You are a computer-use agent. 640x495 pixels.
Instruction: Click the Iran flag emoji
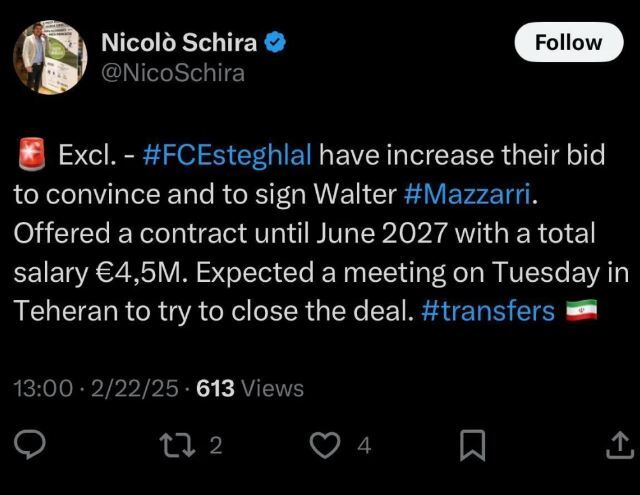click(582, 311)
